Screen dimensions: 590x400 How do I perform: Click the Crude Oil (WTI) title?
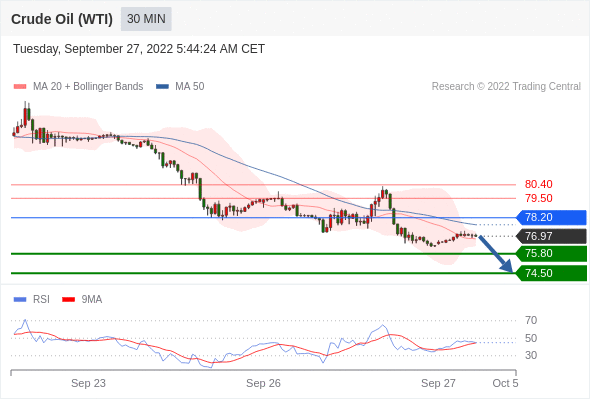tap(62, 19)
